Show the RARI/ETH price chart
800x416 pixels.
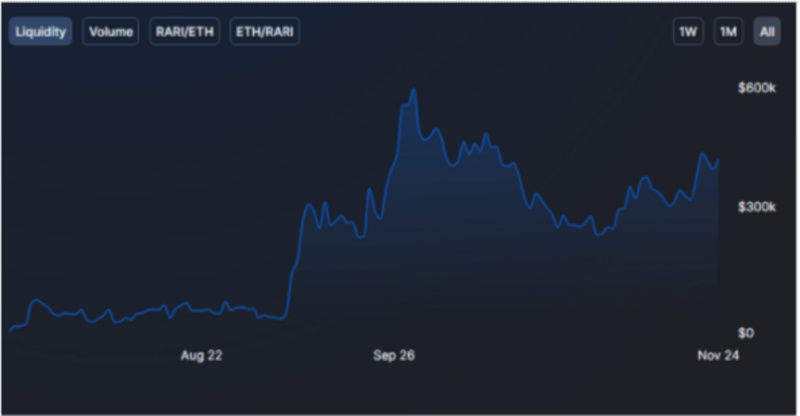click(185, 32)
